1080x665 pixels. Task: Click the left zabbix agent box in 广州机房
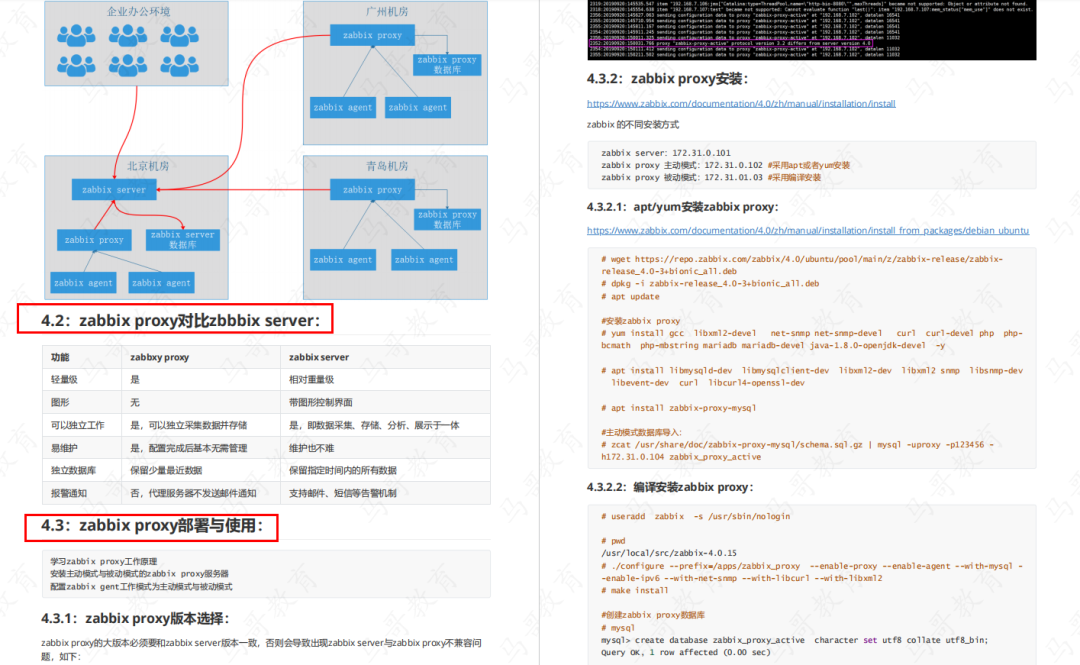pyautogui.click(x=342, y=108)
